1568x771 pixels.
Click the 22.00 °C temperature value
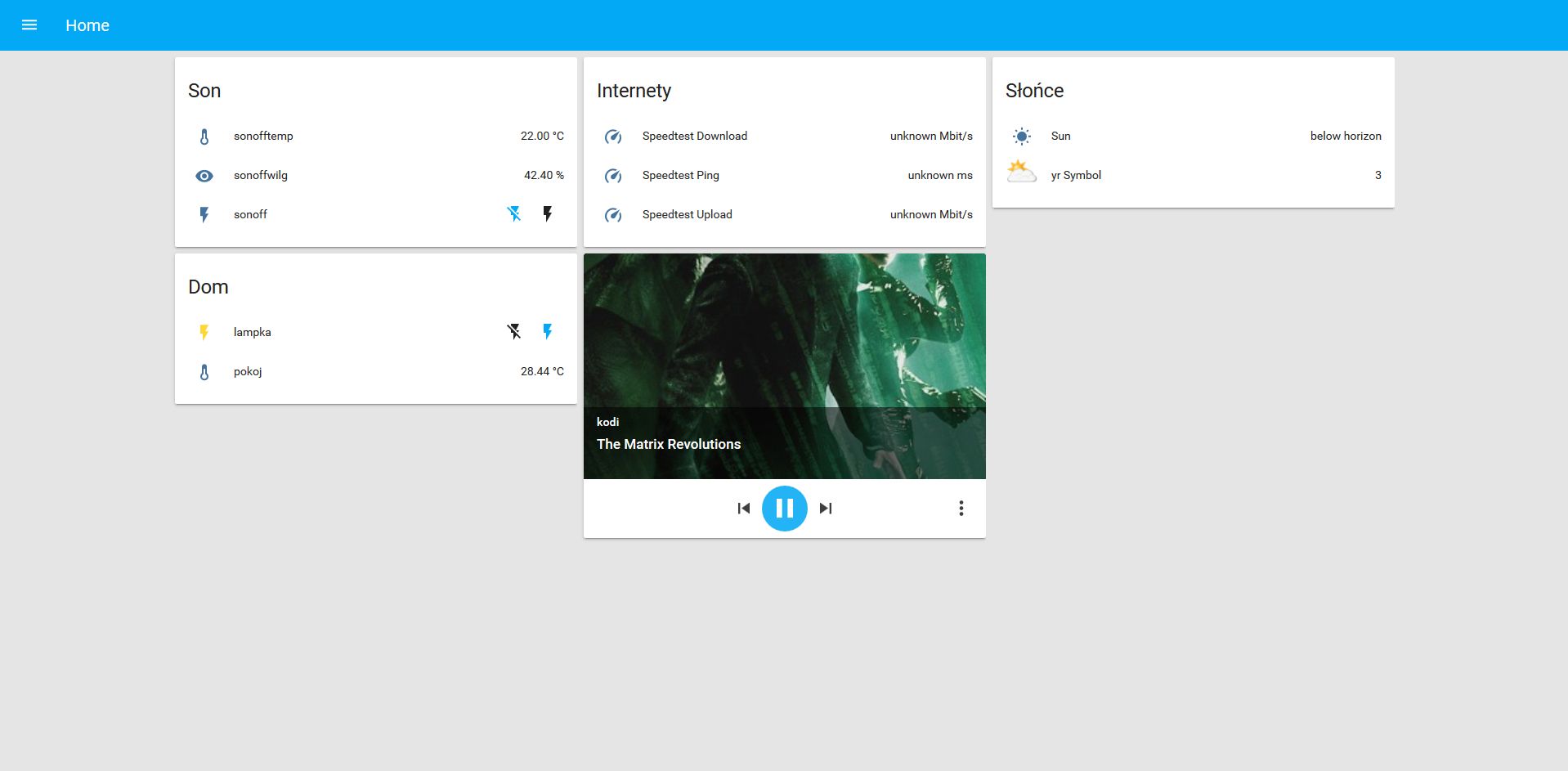coord(542,136)
